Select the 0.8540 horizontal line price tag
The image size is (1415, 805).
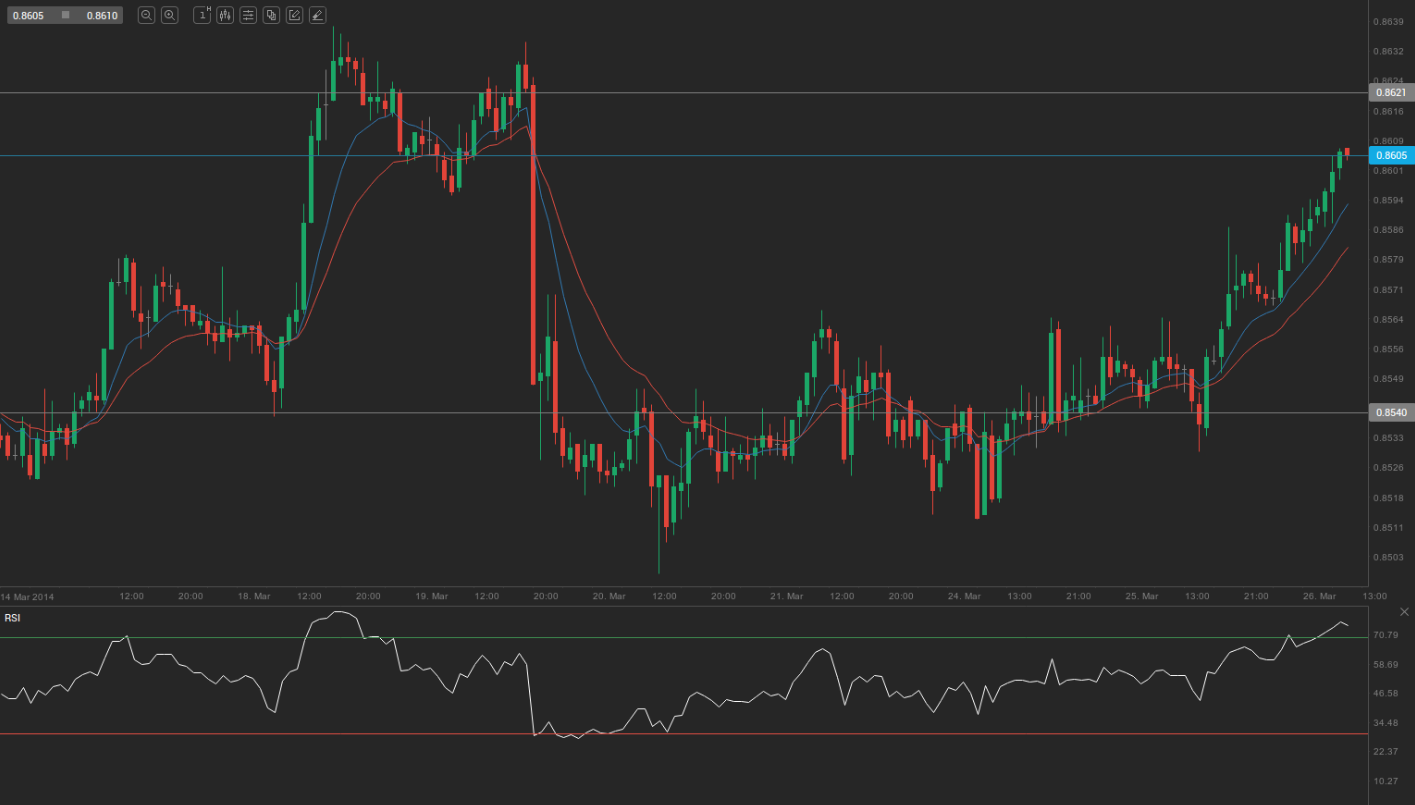[x=1390, y=412]
